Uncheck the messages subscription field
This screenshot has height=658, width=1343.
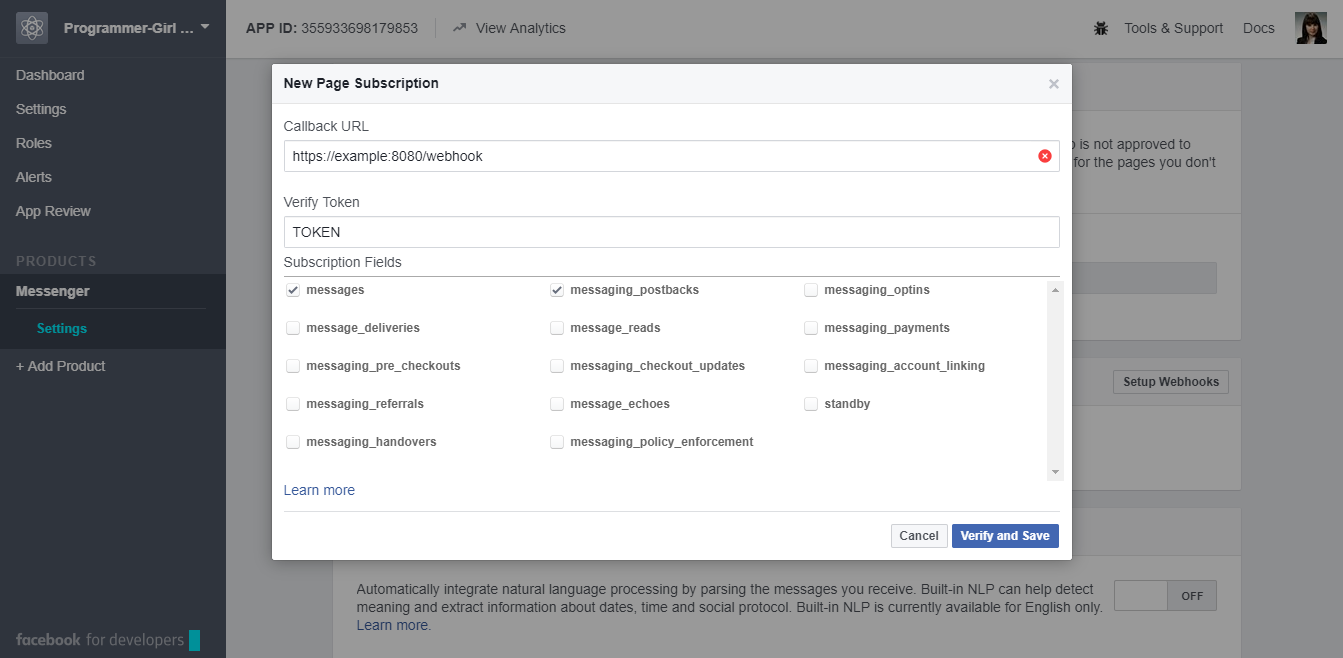(x=293, y=290)
